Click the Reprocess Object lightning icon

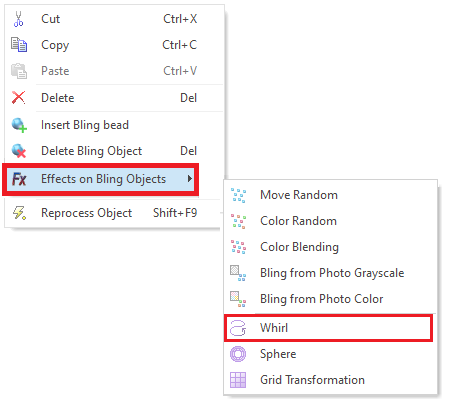click(19, 213)
